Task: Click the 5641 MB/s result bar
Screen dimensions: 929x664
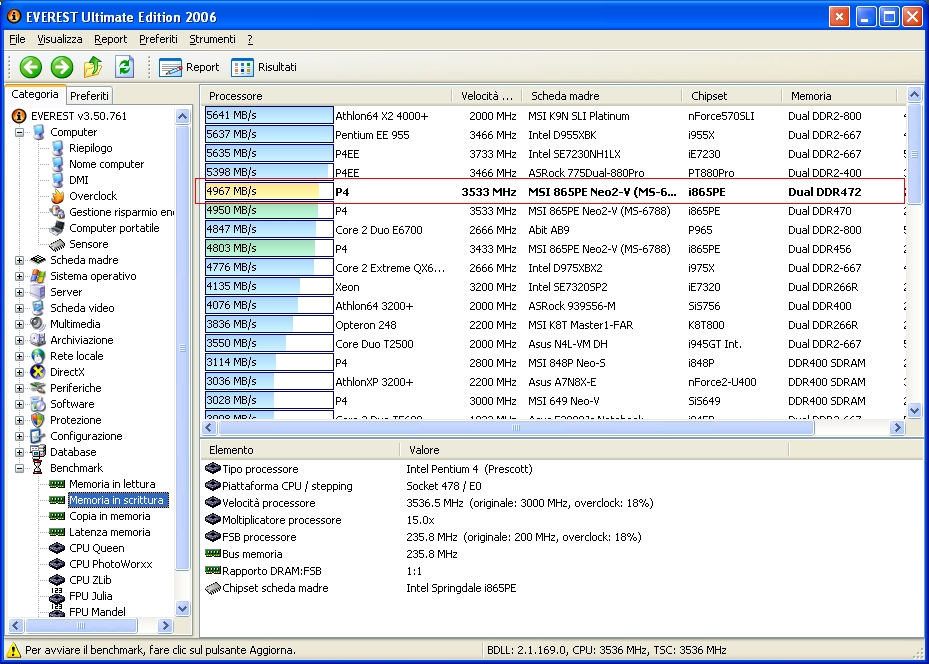Action: (269, 116)
